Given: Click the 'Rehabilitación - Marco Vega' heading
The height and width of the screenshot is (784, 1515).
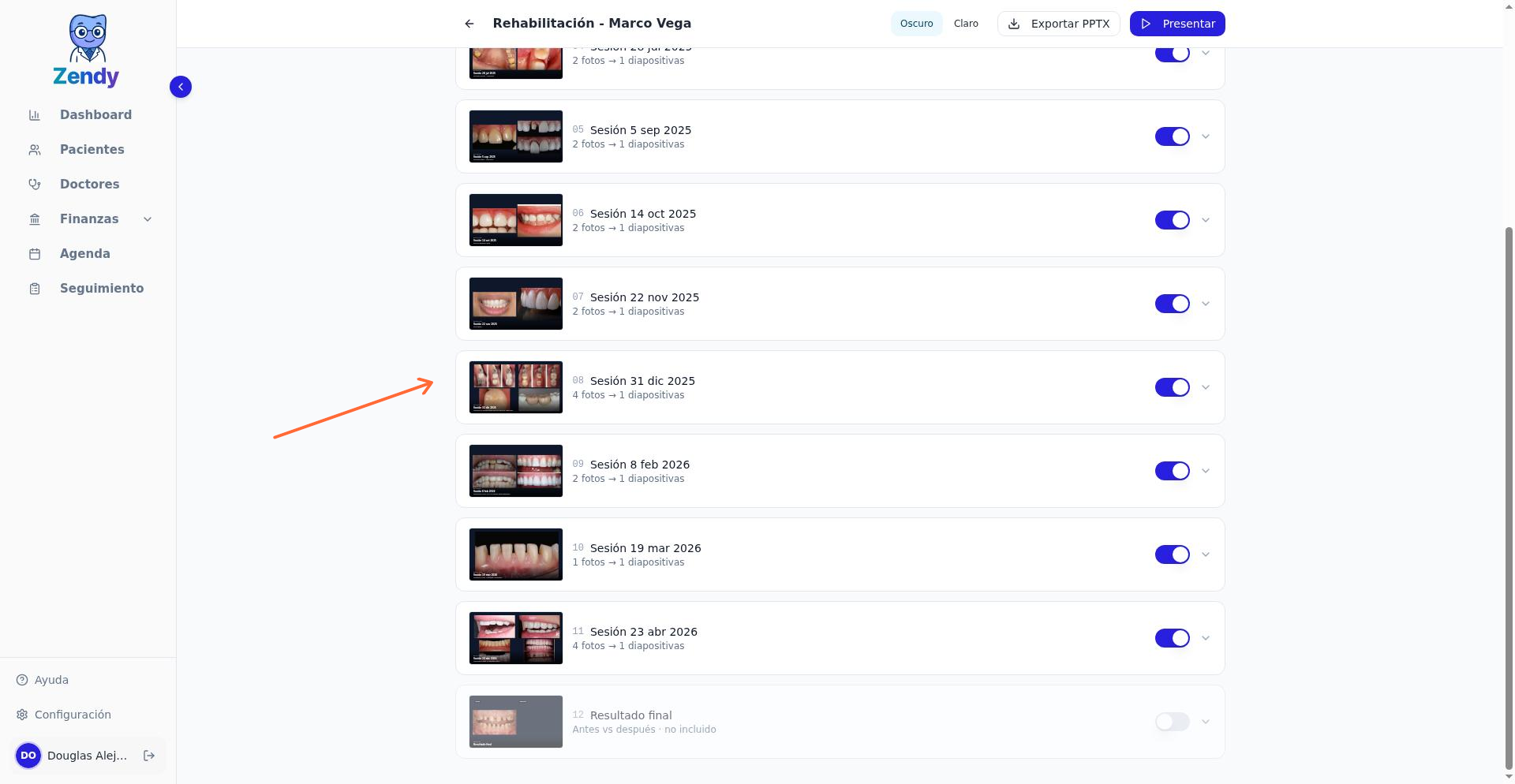Looking at the screenshot, I should (592, 24).
